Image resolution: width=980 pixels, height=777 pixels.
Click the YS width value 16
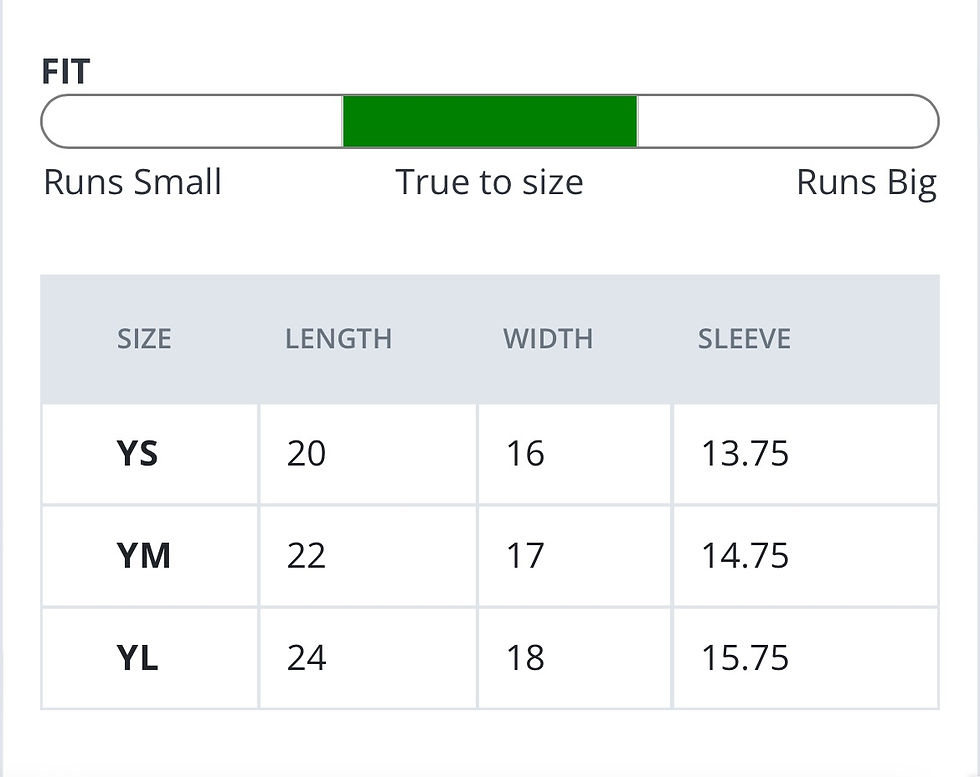point(525,454)
